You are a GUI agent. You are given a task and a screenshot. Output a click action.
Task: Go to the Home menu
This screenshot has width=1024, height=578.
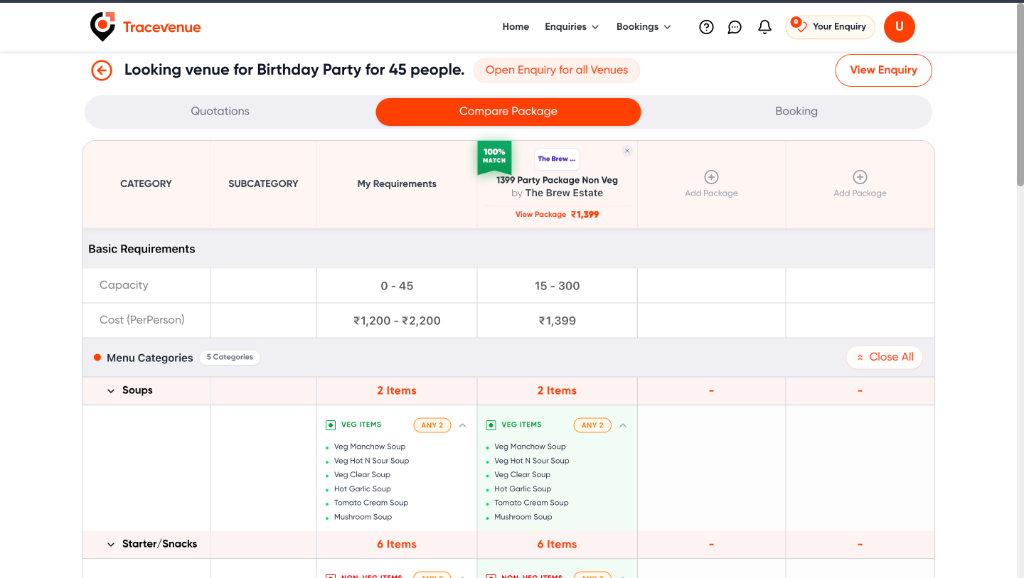point(515,27)
